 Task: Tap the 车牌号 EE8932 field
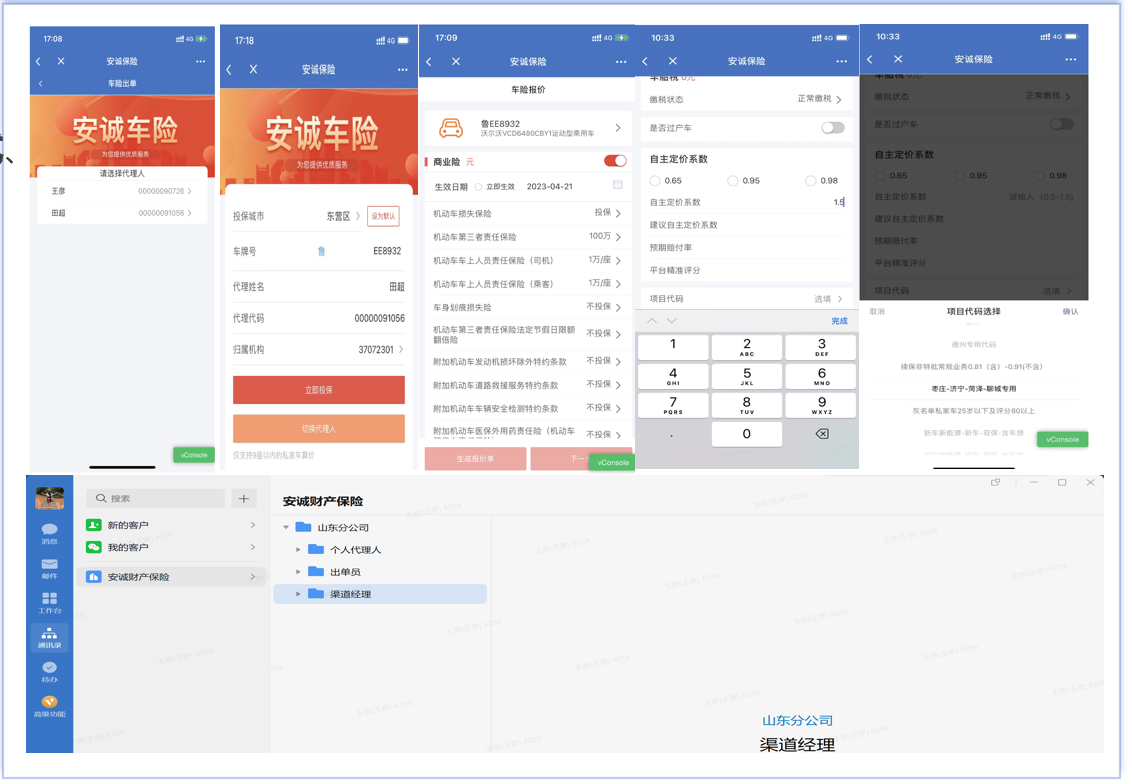[x=318, y=251]
